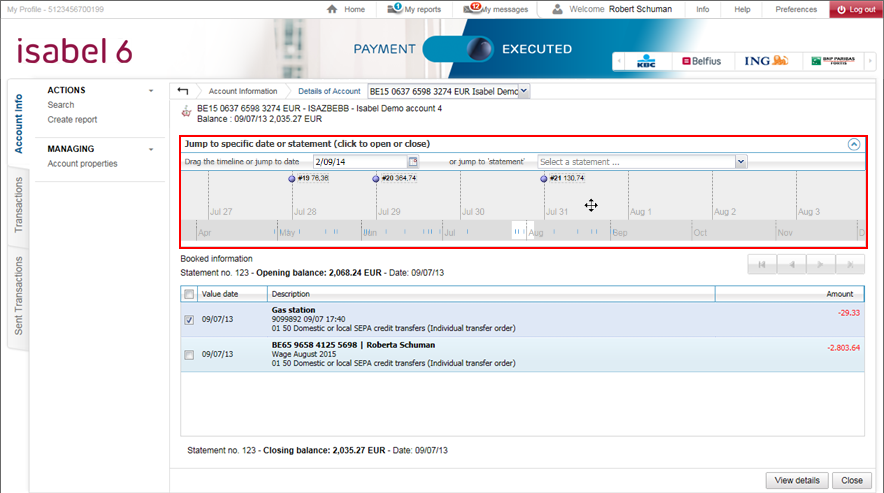
Task: Toggle the Payment Executed switch
Action: 458,49
